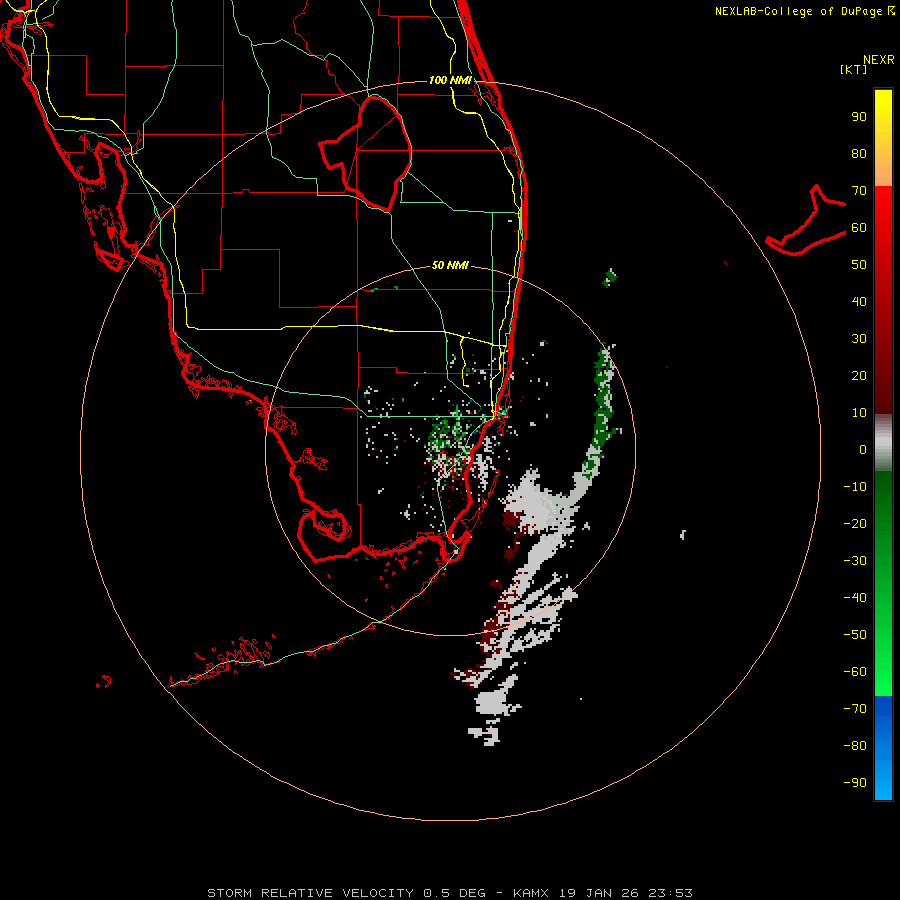The height and width of the screenshot is (900, 900).
Task: Pick the bright red color bar segment
Action: point(883,214)
